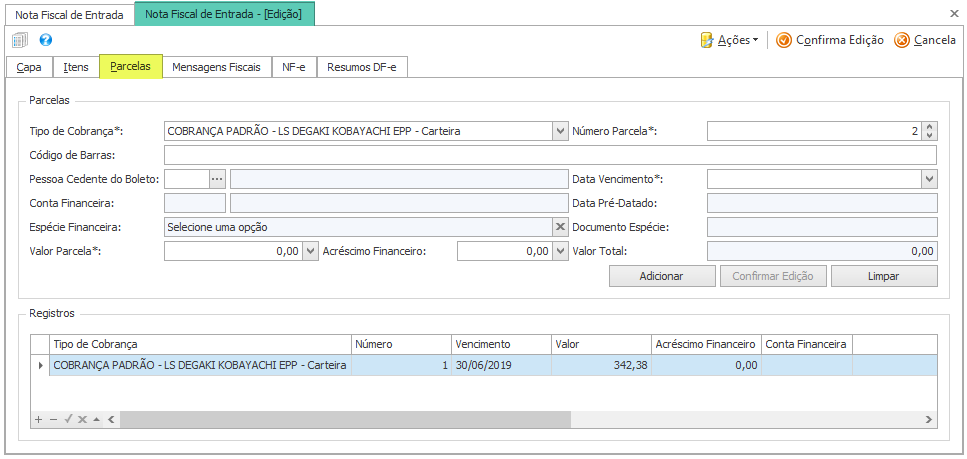Viewport: 967px width, 459px height.
Task: Open the Ações menu
Action: tap(729, 40)
